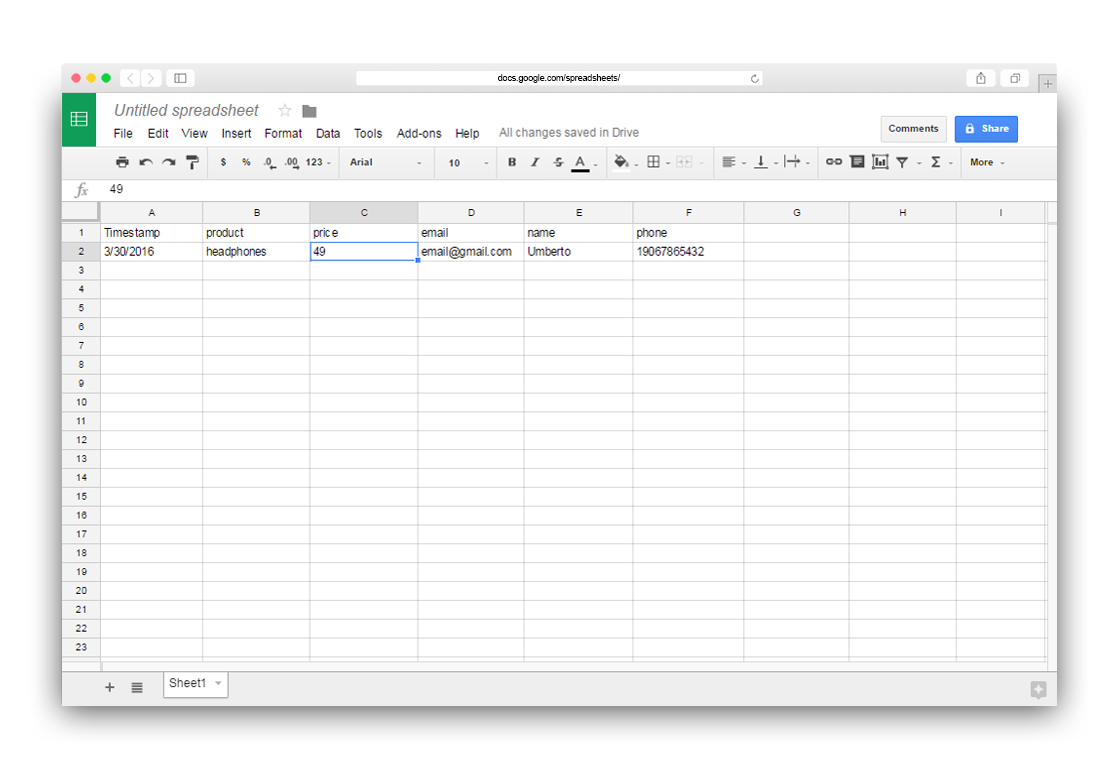Open the Sheet1 tab dropdown arrow
Image resolution: width=1120 pixels, height=767 pixels.
[219, 683]
